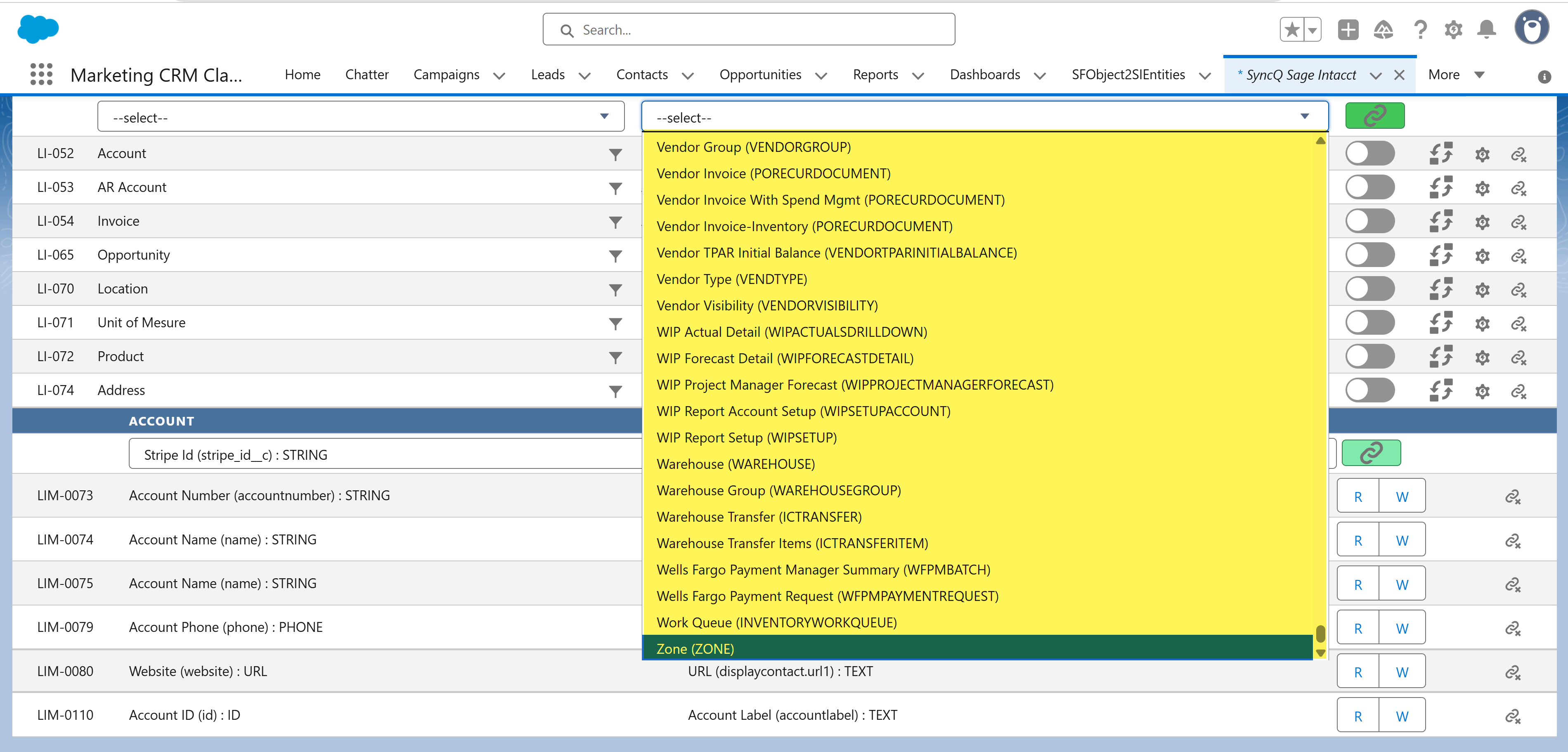
Task: Click the info icon under the header
Action: pyautogui.click(x=1544, y=77)
